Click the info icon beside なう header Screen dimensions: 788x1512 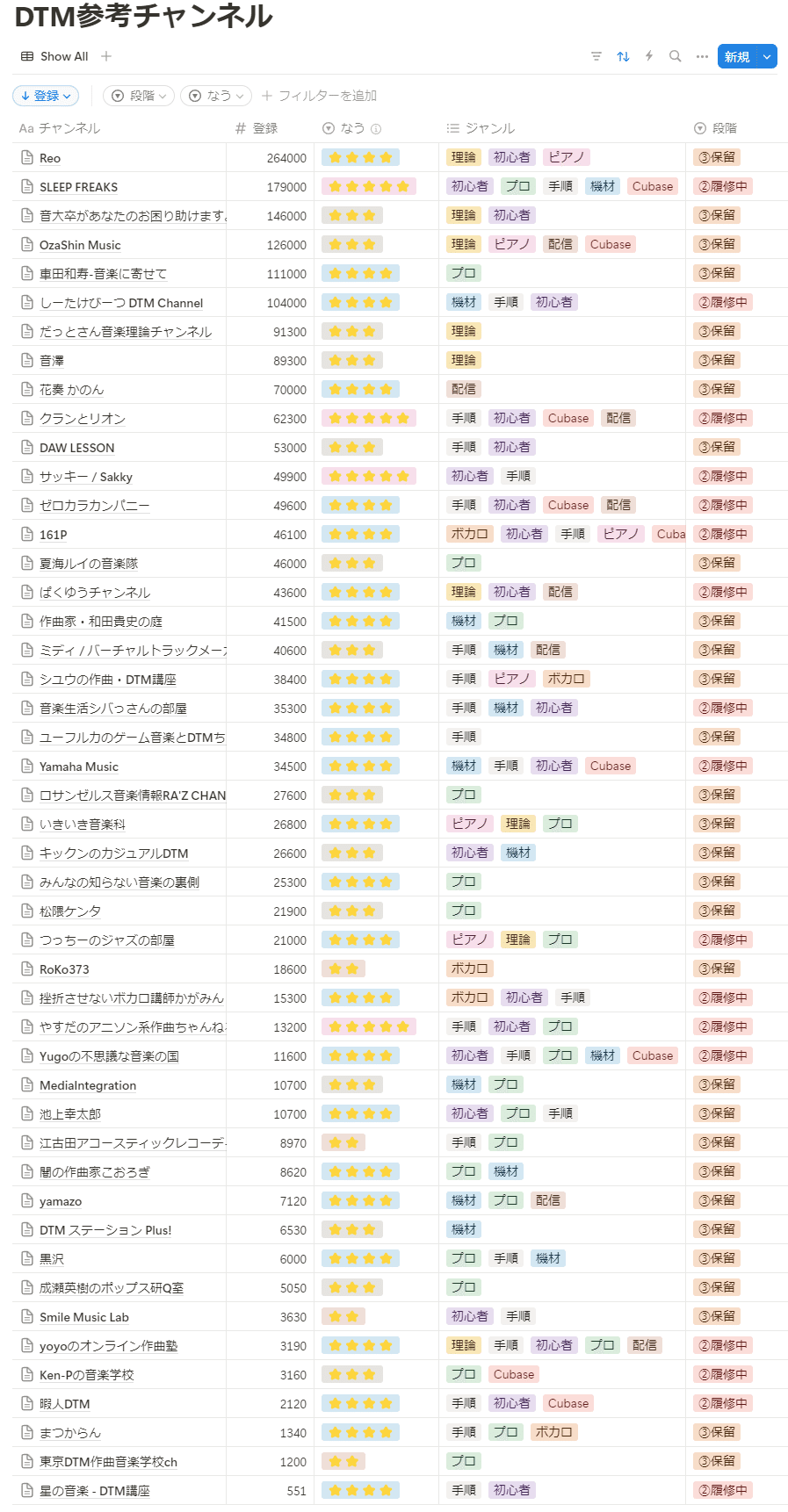(376, 128)
